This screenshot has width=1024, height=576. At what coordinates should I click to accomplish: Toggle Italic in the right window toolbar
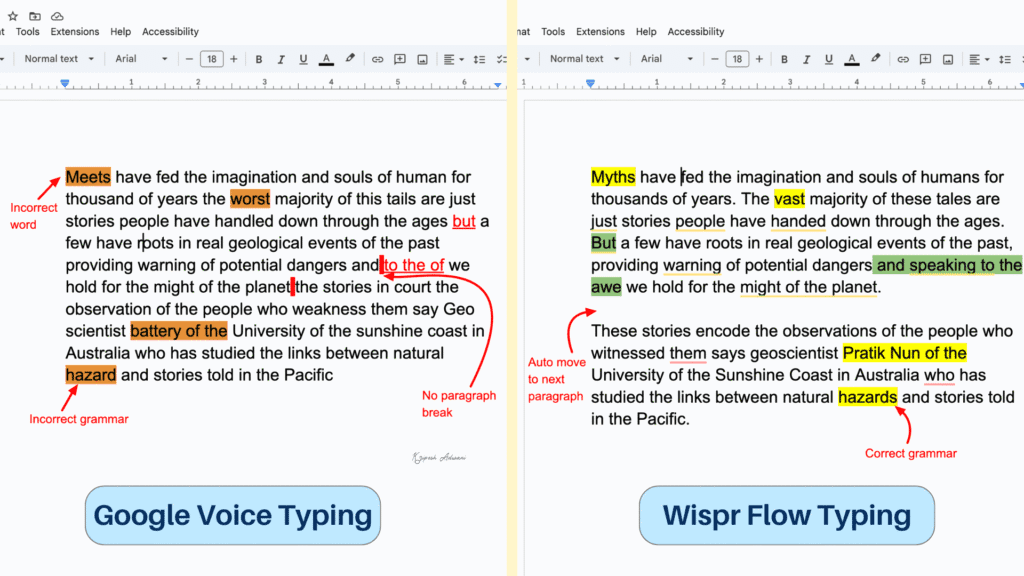click(807, 59)
